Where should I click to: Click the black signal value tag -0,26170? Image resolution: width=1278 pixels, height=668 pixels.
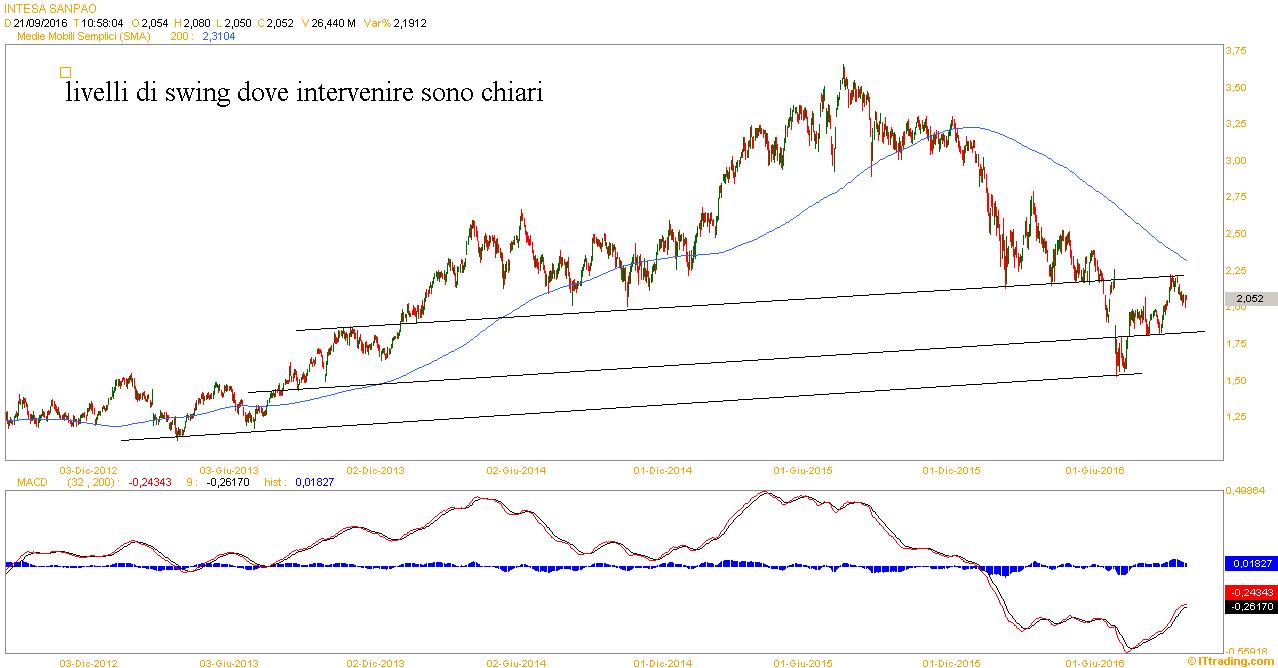(x=1250, y=606)
